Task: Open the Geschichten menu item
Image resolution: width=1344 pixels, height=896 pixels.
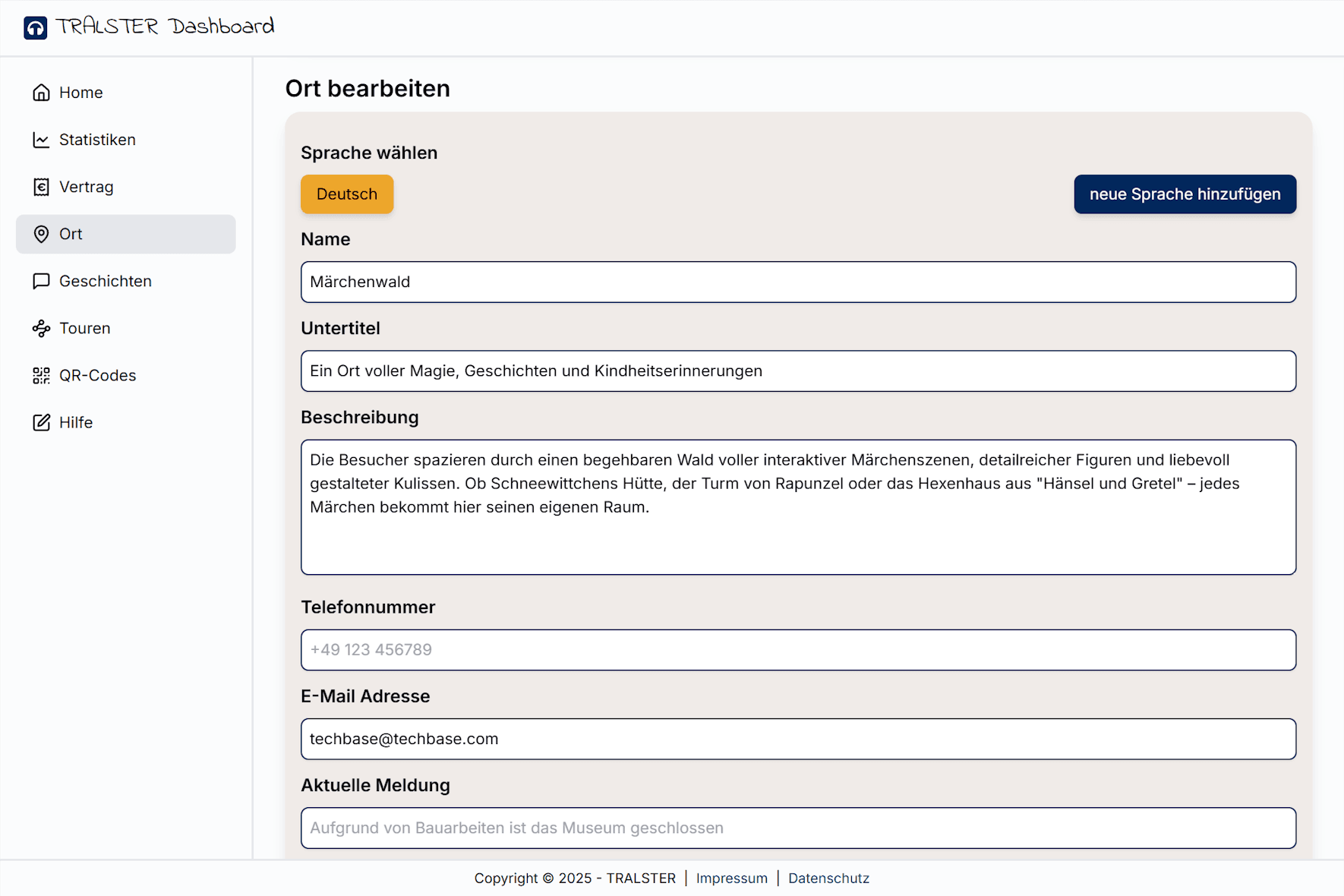Action: tap(106, 281)
